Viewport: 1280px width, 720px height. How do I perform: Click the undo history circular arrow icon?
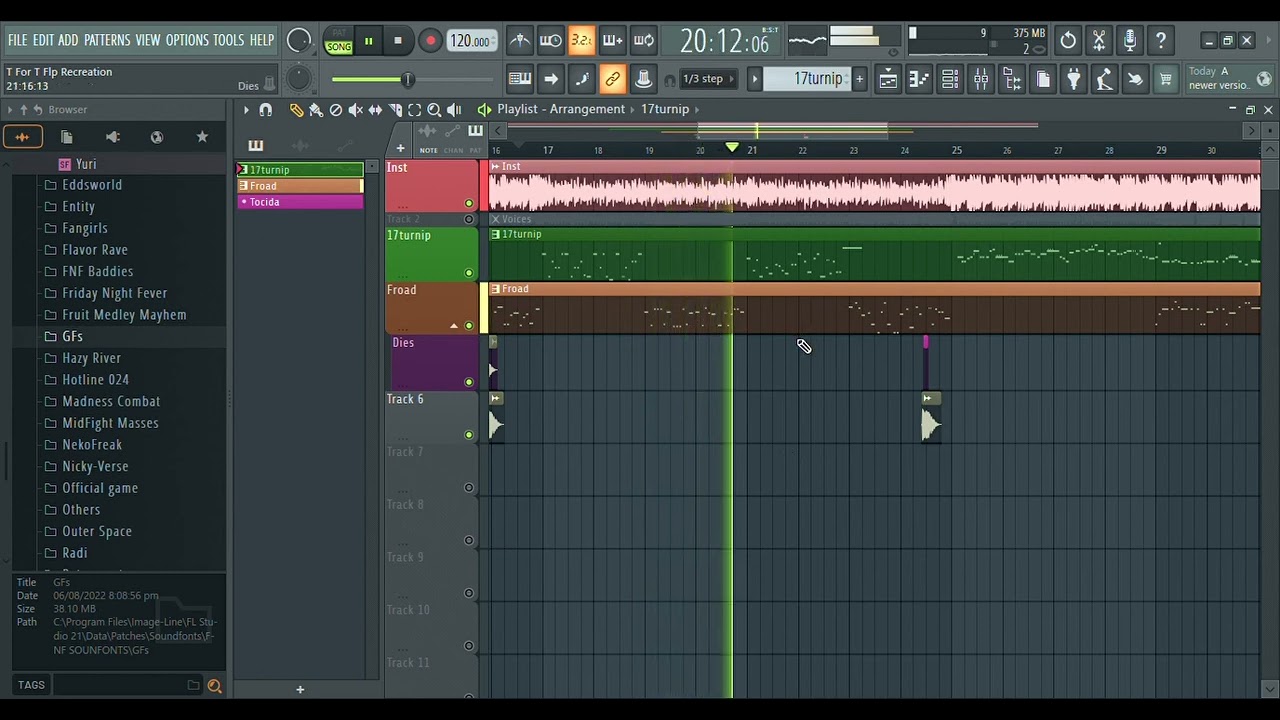[1068, 41]
